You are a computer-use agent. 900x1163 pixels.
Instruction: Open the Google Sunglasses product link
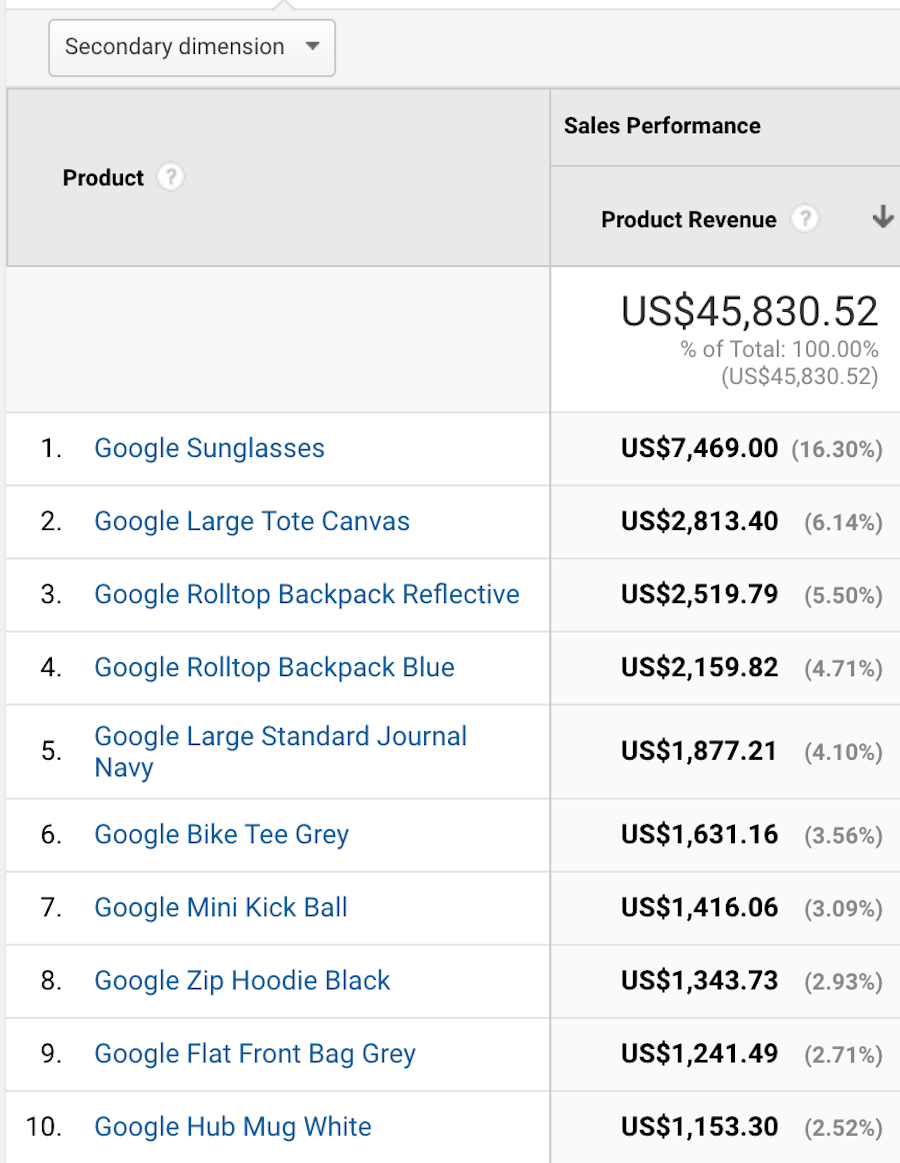pos(209,448)
